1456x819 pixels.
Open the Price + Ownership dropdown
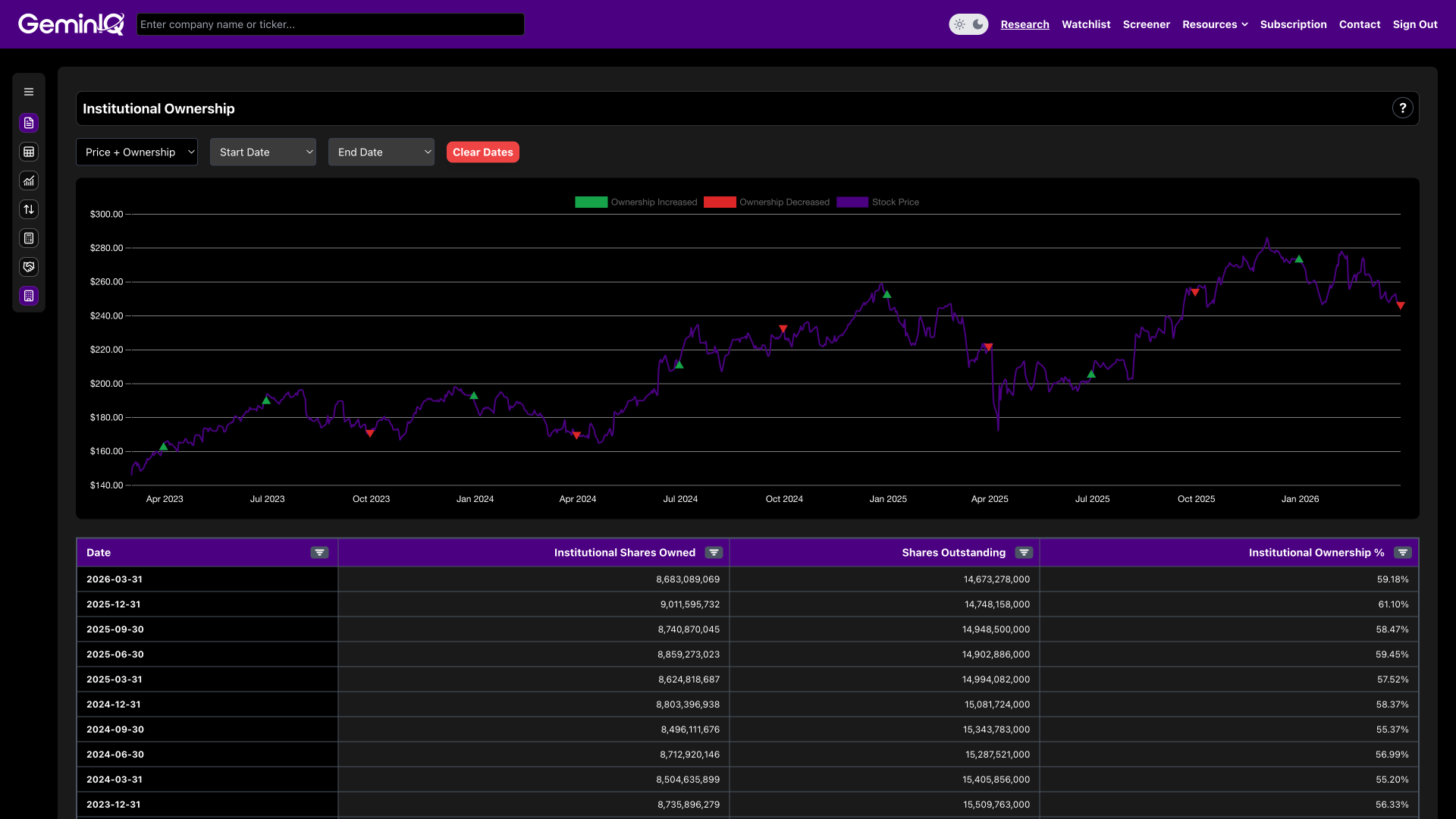pyautogui.click(x=136, y=152)
